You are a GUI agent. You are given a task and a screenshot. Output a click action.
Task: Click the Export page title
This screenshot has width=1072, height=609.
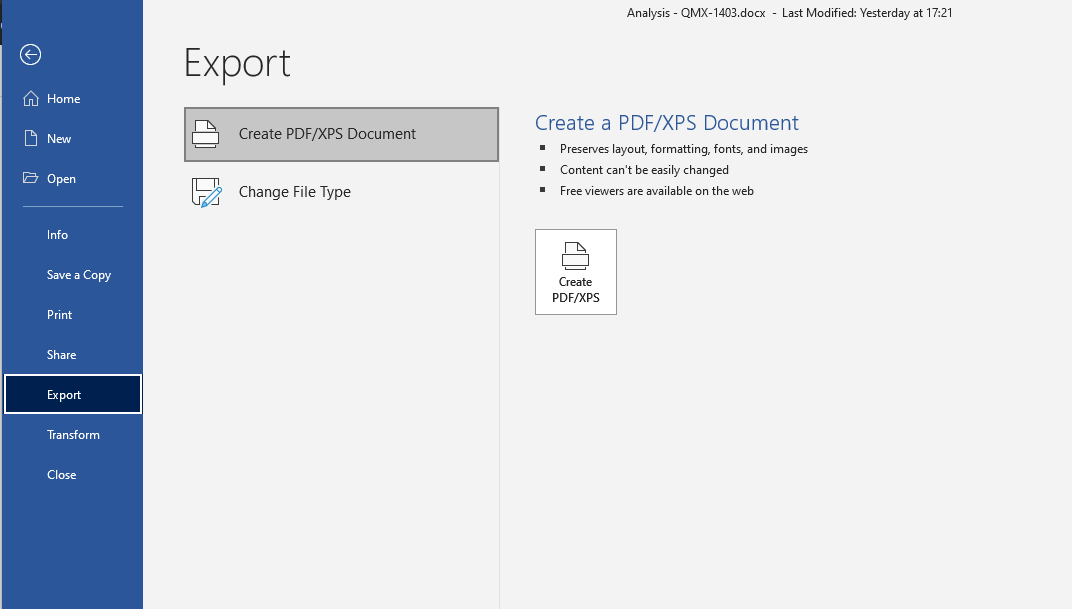pyautogui.click(x=237, y=63)
